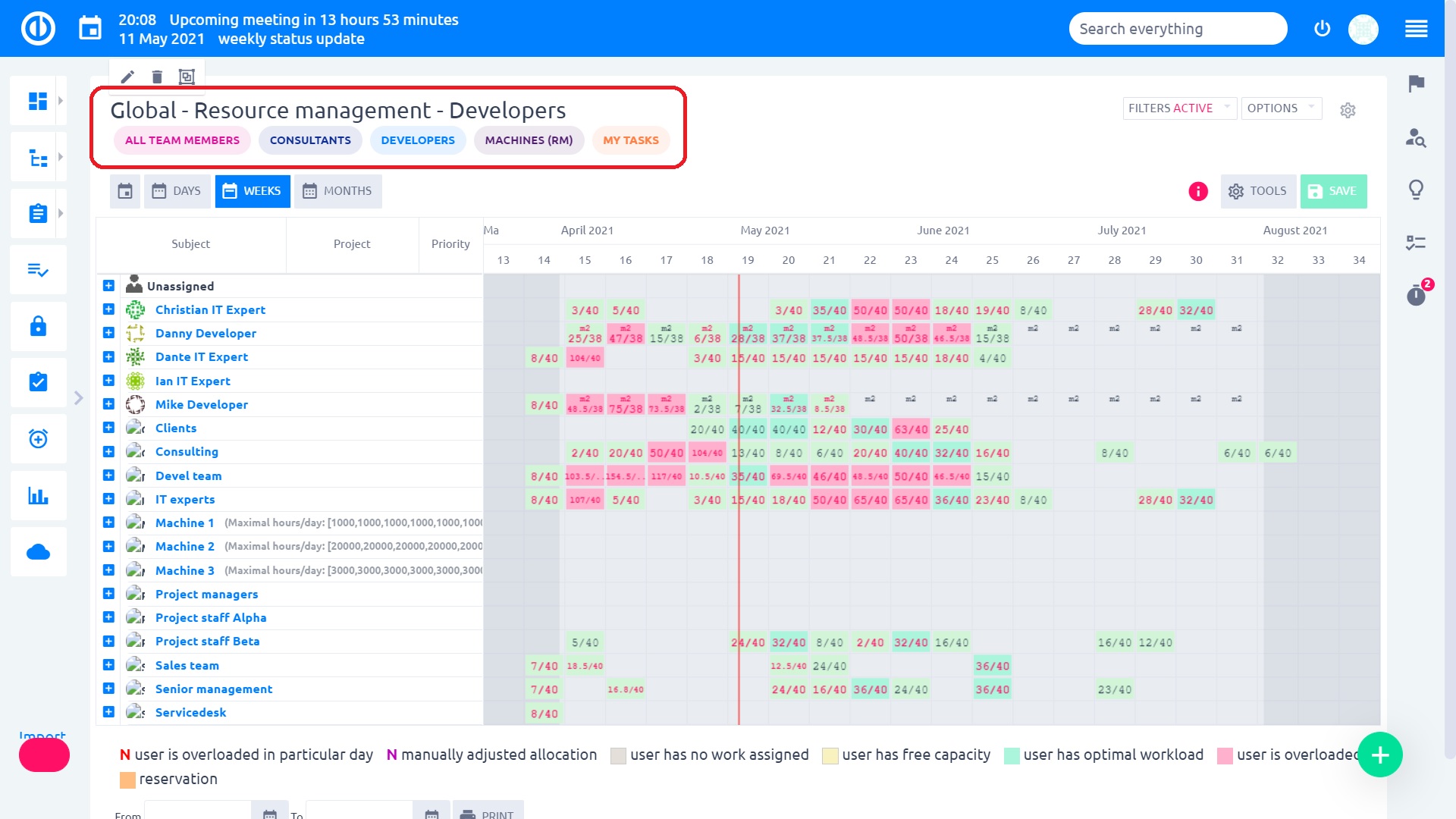Expand the Christian IT Expert row

108,309
